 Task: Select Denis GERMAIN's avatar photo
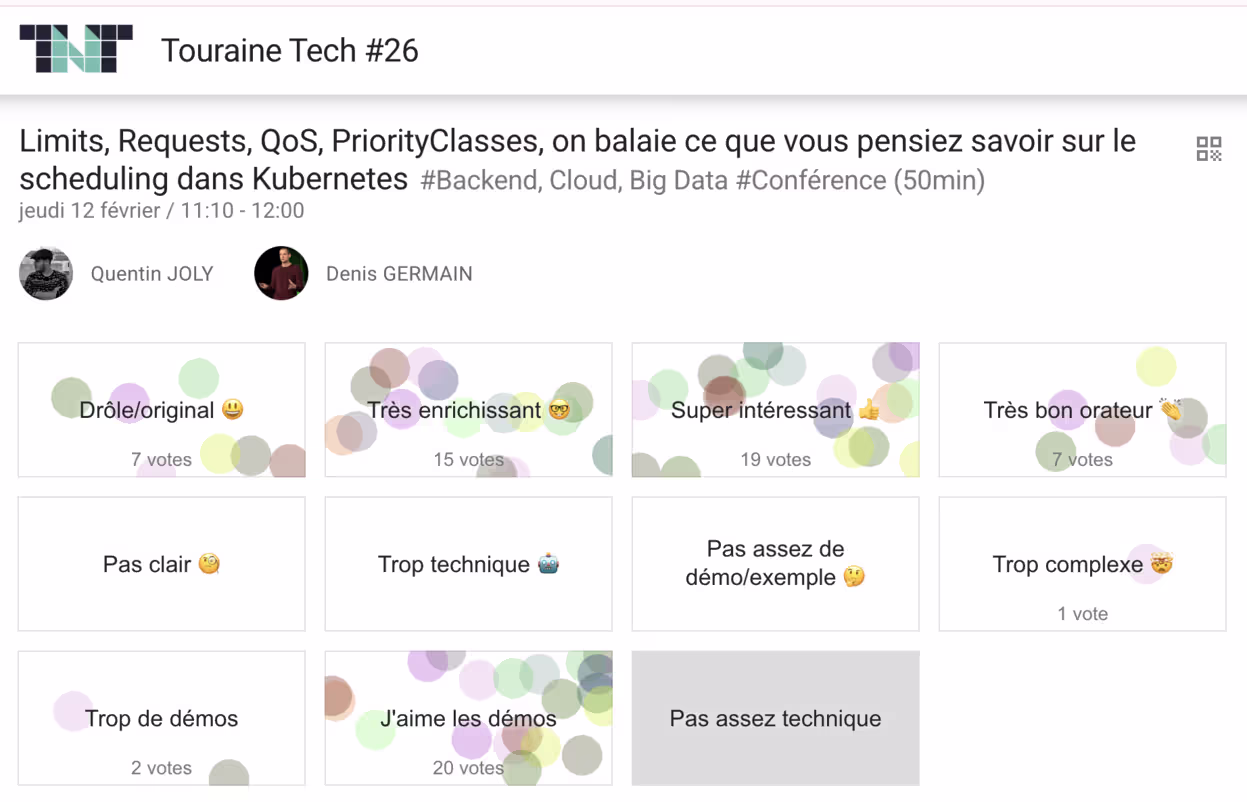pos(281,272)
